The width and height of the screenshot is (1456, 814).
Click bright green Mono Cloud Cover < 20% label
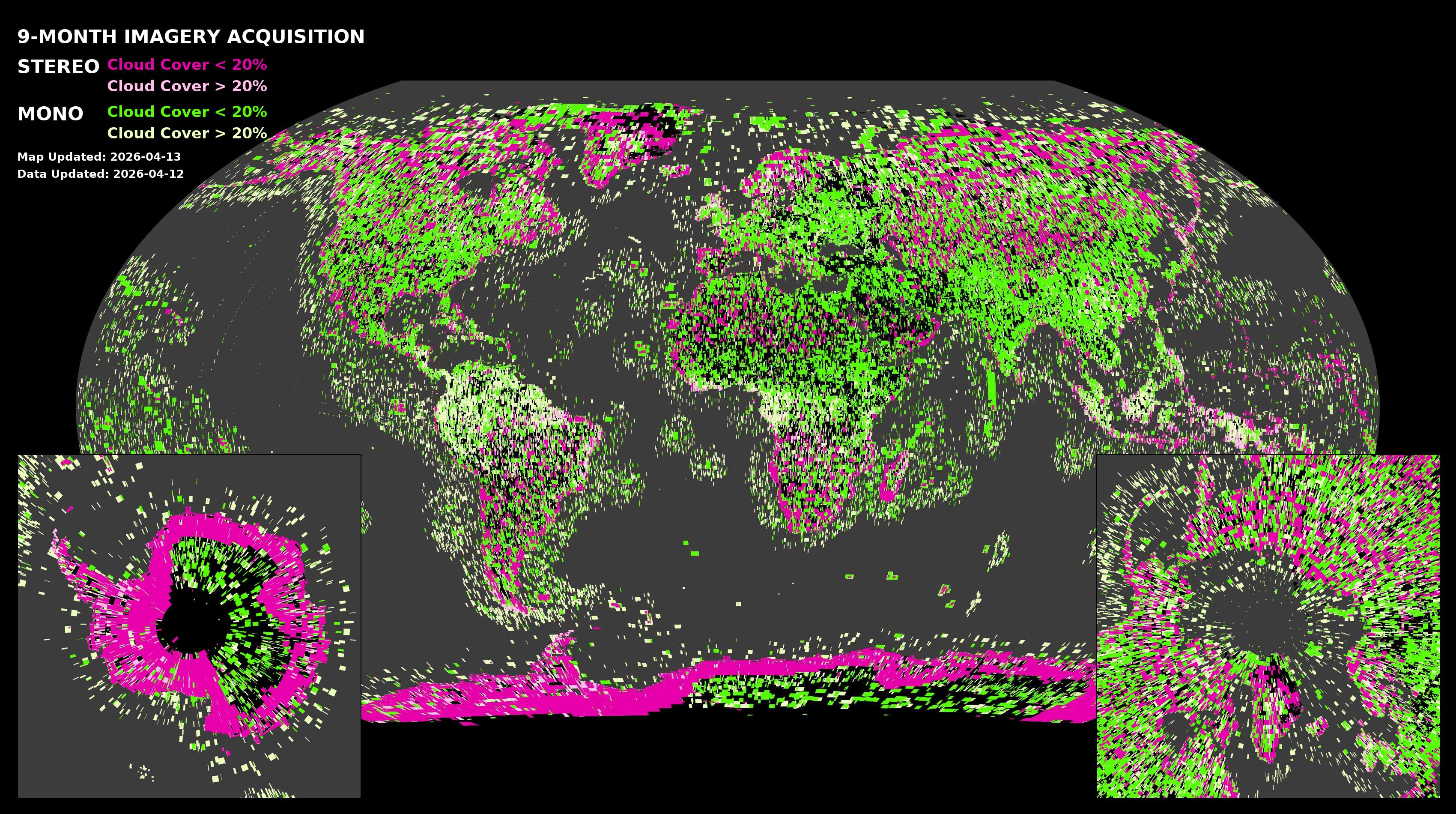tap(187, 111)
